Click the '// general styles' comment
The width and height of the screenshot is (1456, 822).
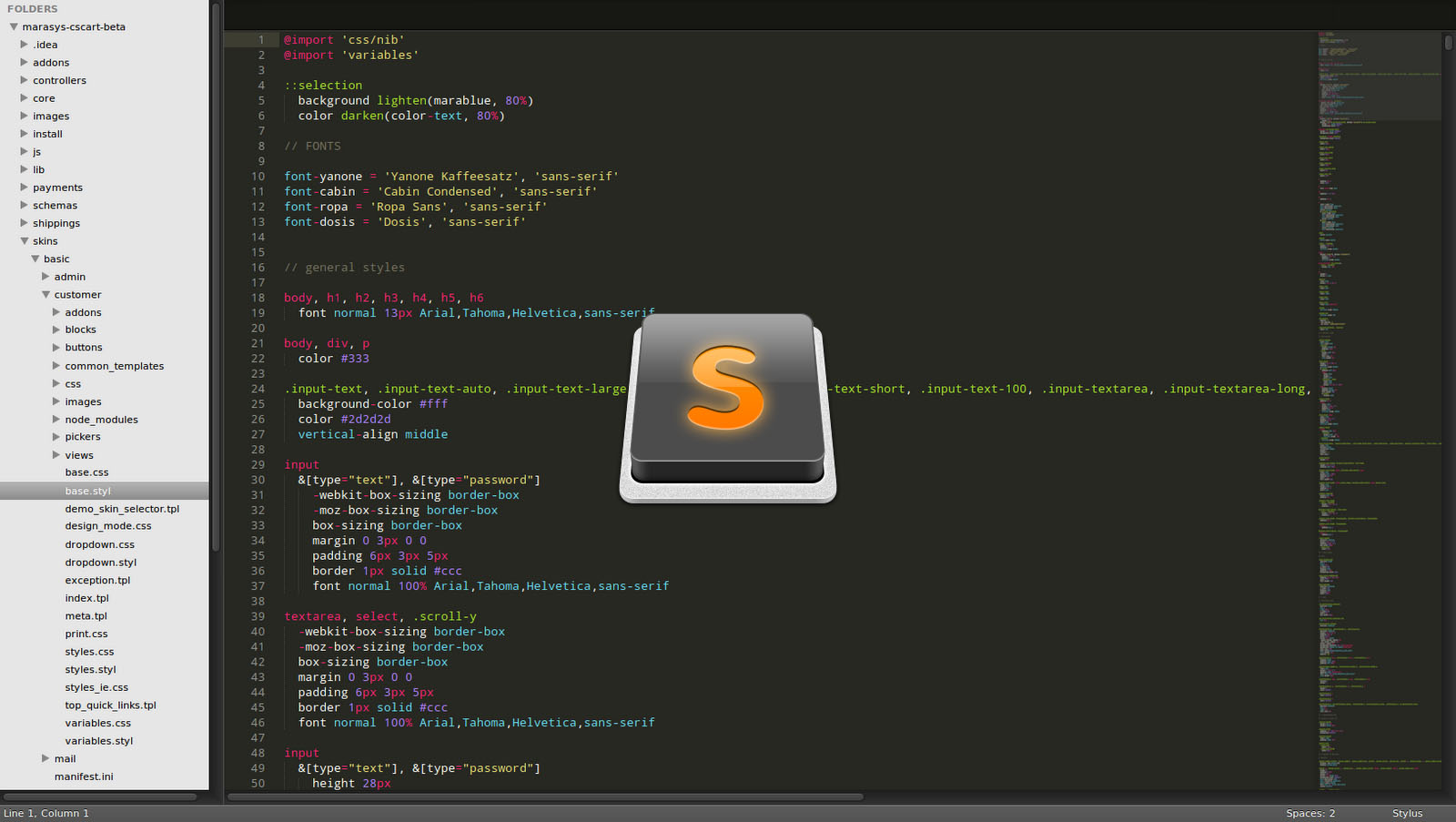click(344, 268)
